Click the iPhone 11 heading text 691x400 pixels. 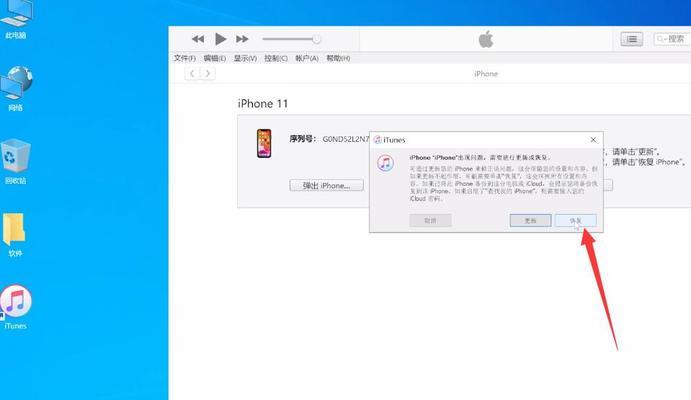pos(263,104)
